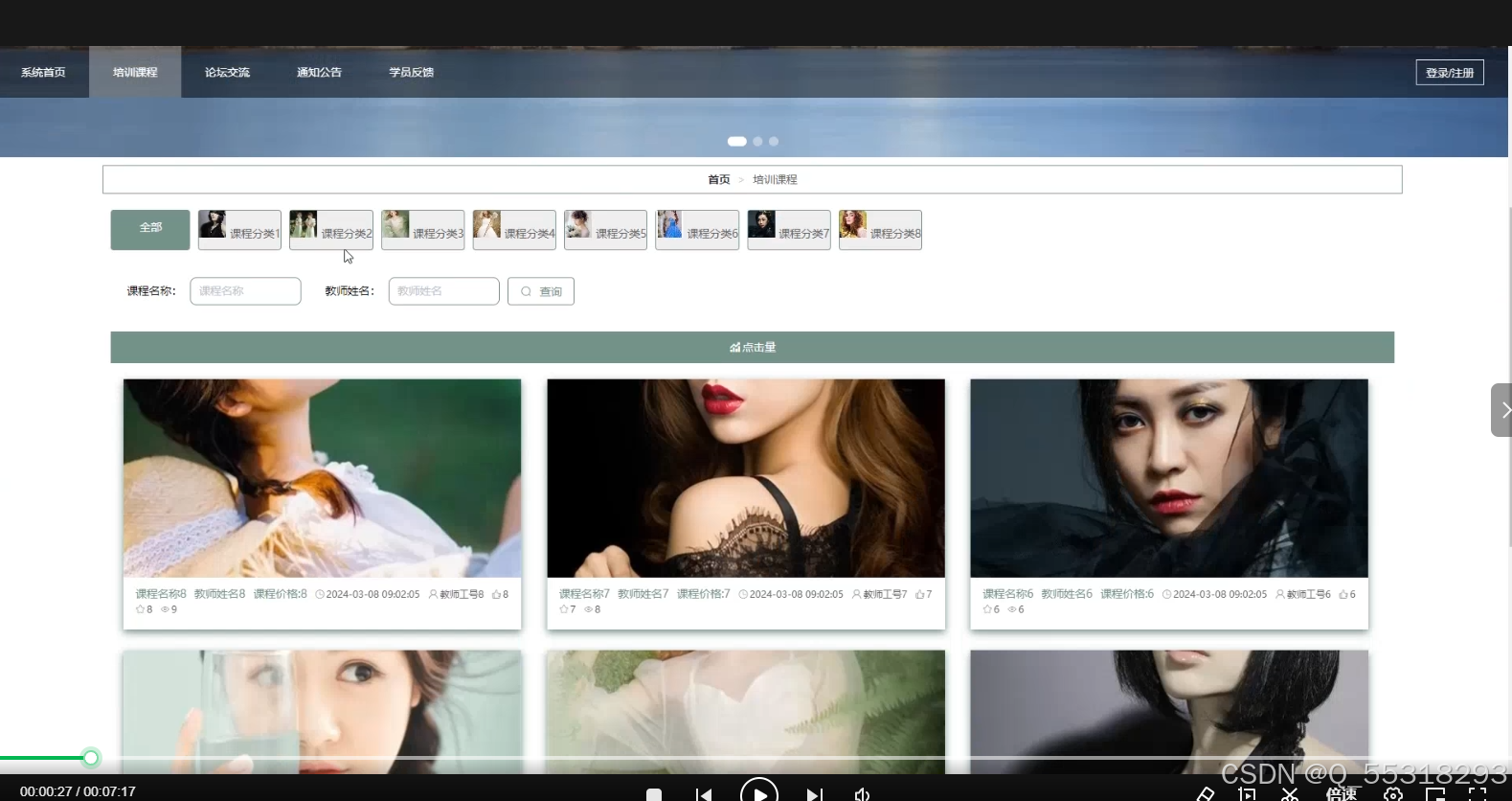1512x801 pixels.
Task: Click the 课程名称8 title text
Action: pyautogui.click(x=161, y=594)
